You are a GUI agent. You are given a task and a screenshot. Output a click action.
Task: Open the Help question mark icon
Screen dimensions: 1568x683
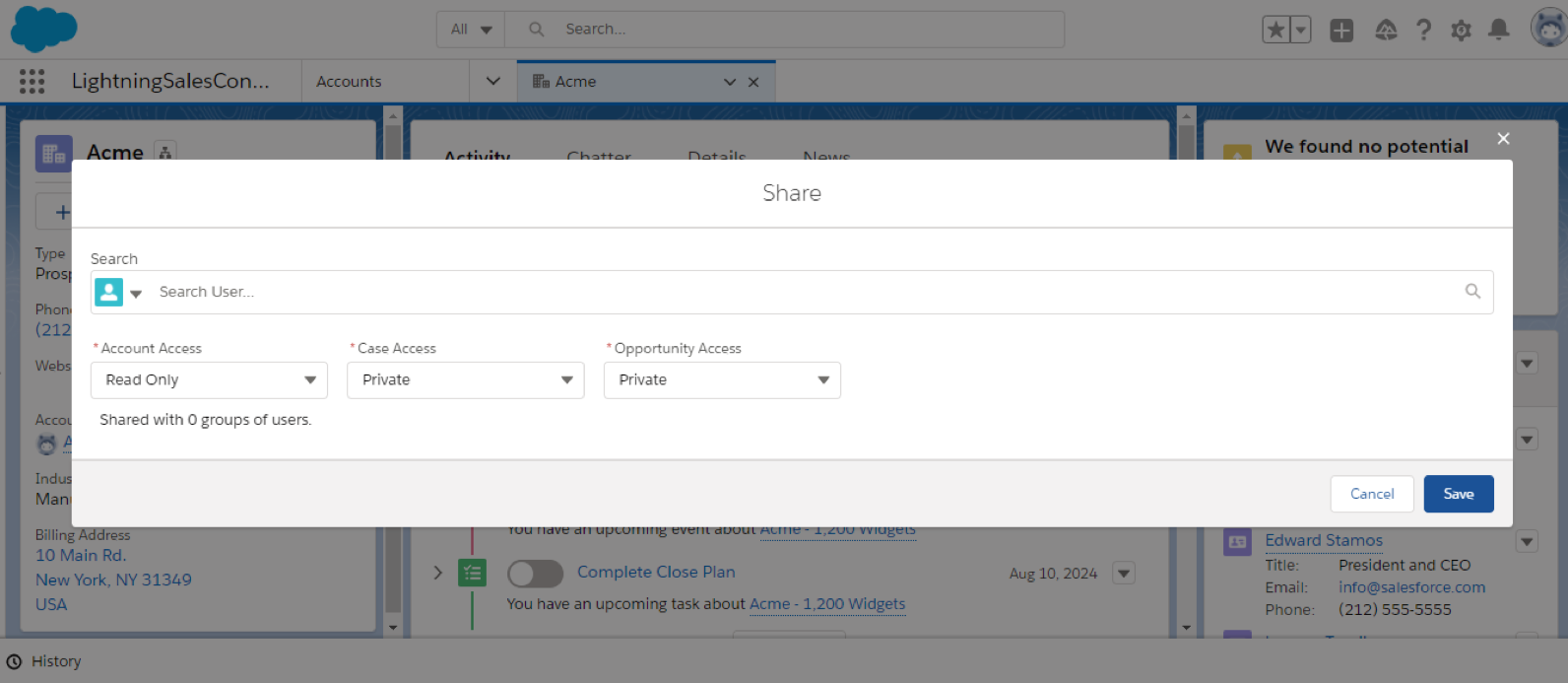tap(1423, 30)
